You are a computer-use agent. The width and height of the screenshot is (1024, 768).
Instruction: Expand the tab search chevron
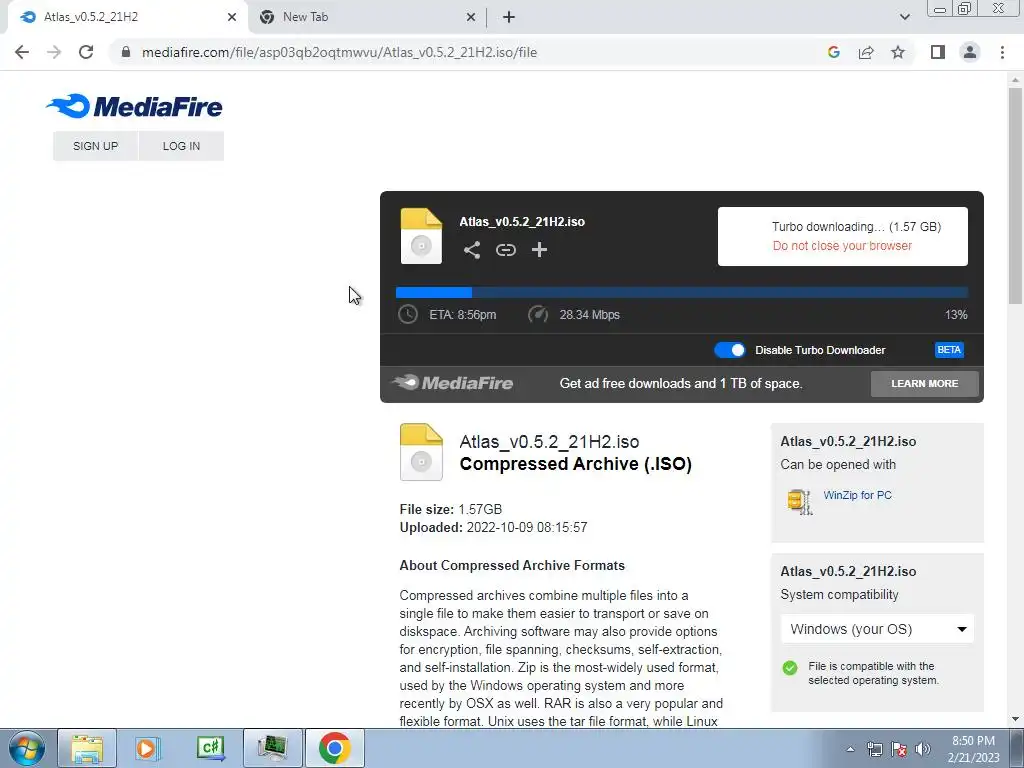point(904,17)
